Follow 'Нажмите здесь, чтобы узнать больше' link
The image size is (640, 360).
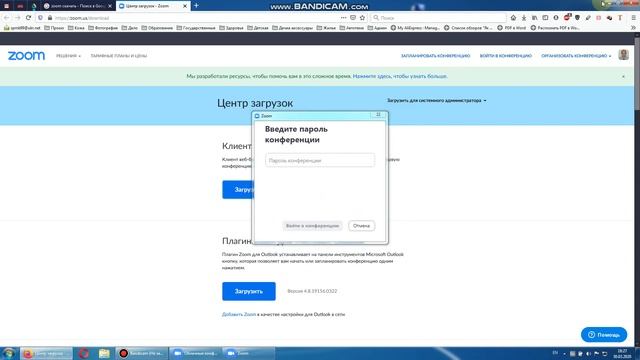tap(400, 76)
